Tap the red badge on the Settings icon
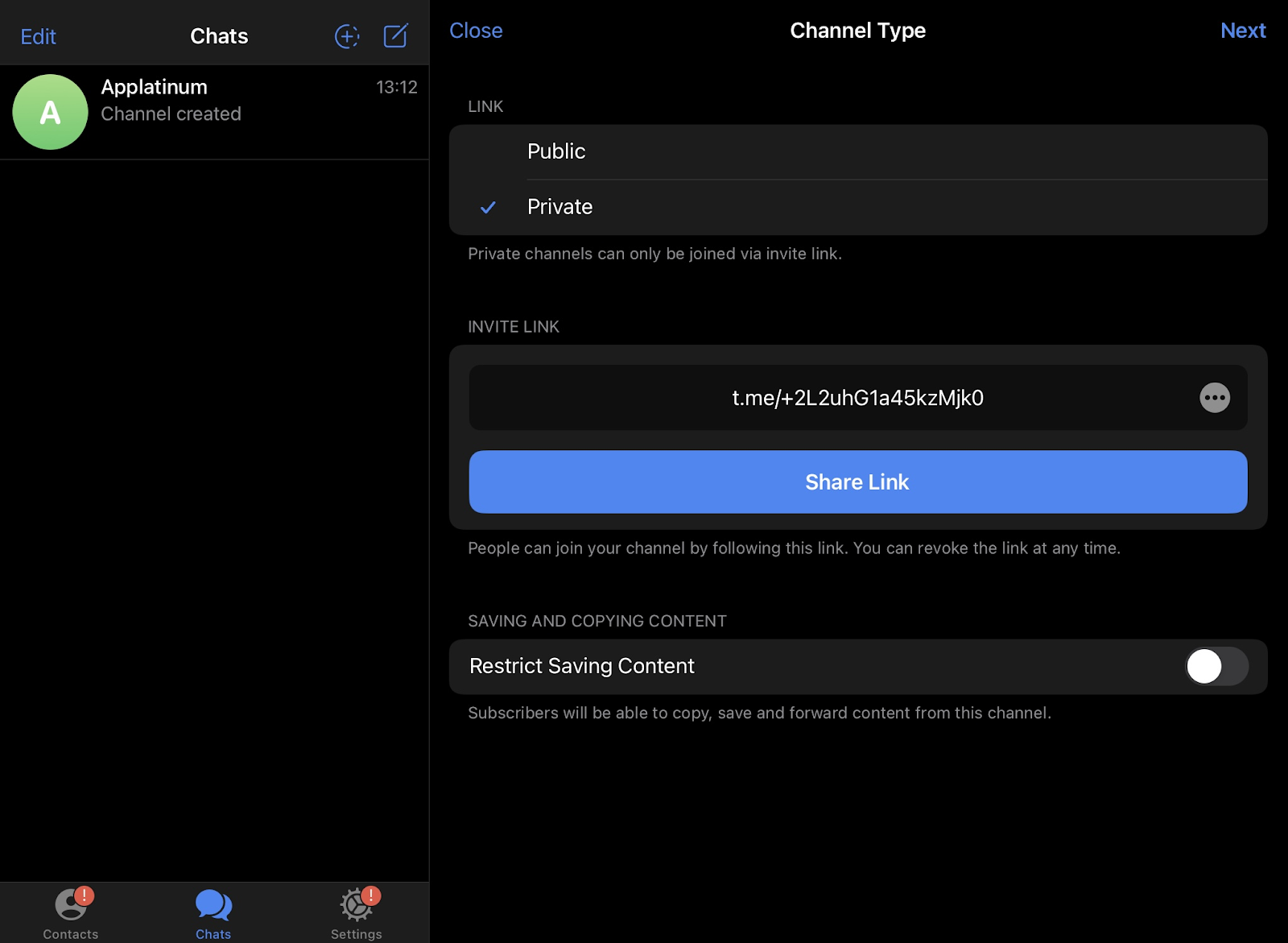The width and height of the screenshot is (1288, 943). point(371,894)
